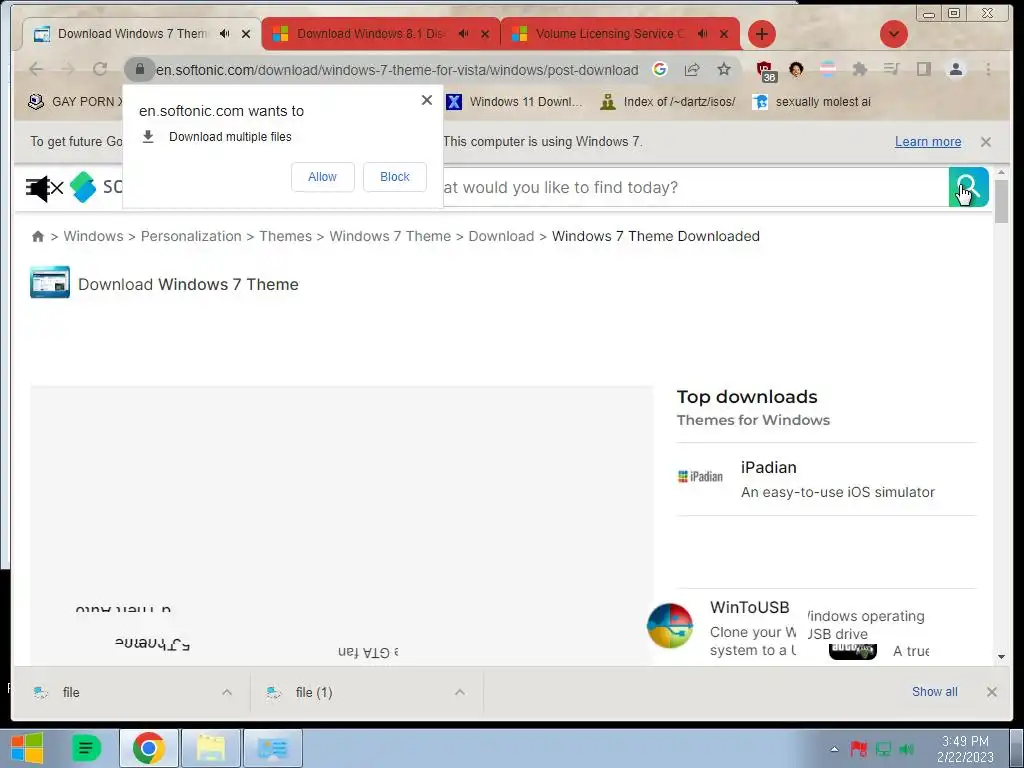Viewport: 1024px width, 768px height.
Task: Expand options for file (1) download
Action: coord(460,692)
